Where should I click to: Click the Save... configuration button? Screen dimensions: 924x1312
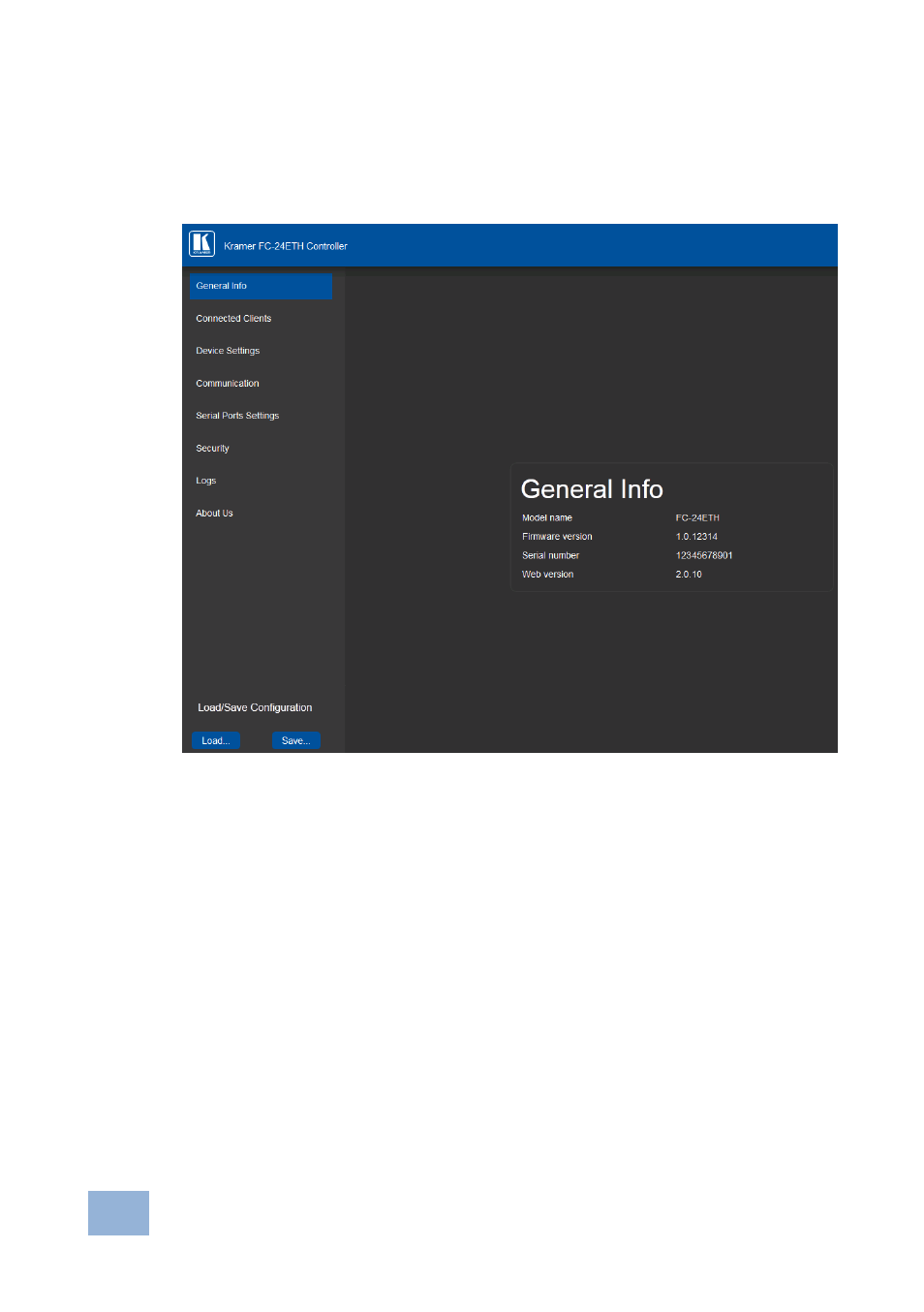pyautogui.click(x=296, y=740)
